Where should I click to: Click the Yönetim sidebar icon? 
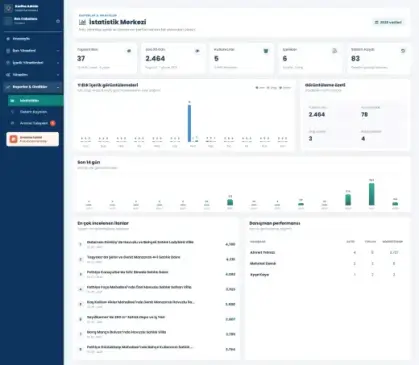pos(8,75)
